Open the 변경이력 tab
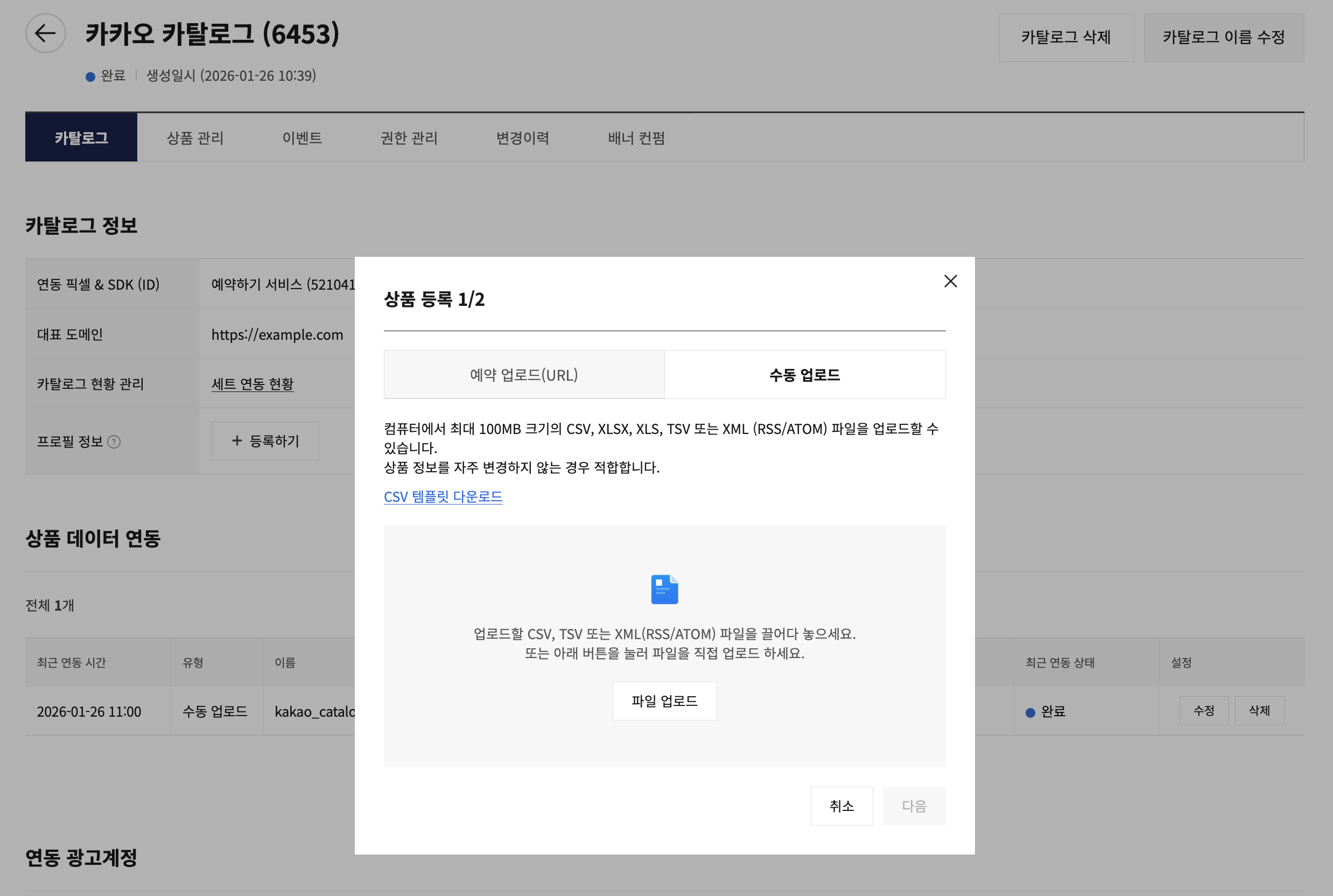The image size is (1333, 896). click(x=522, y=138)
